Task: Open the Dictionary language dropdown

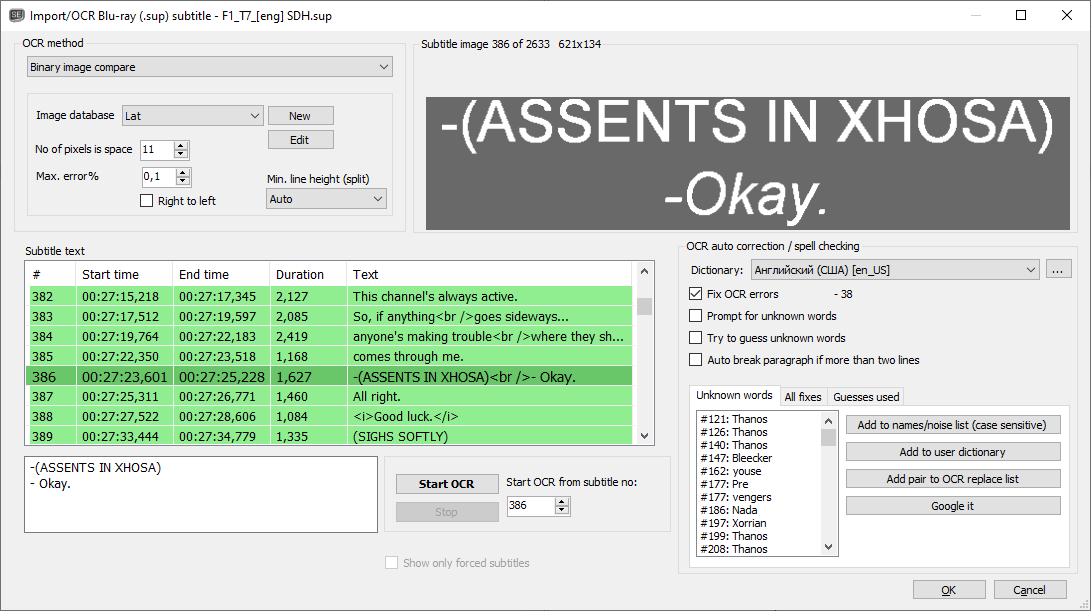Action: 893,269
